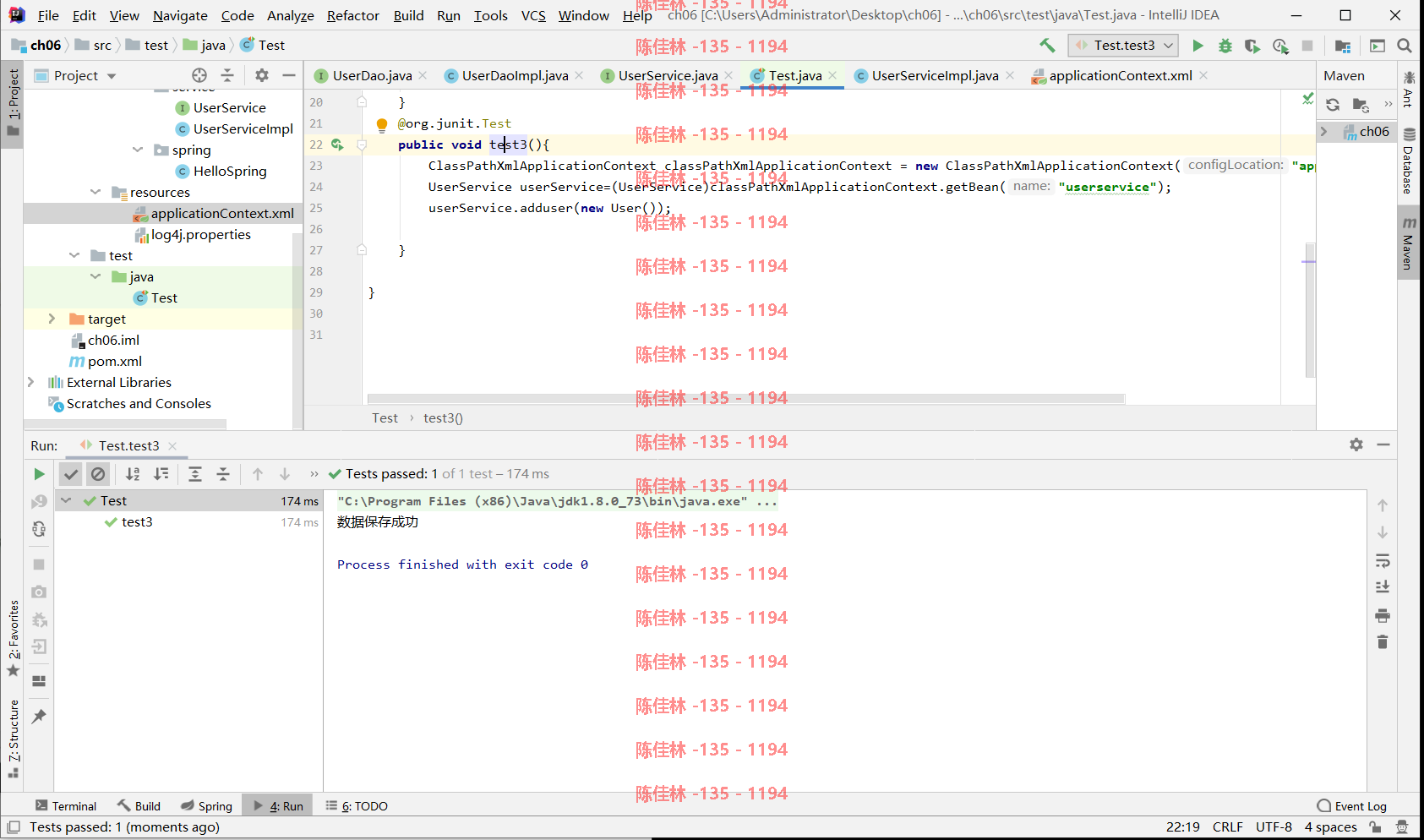Collapse the resources folder
The width and height of the screenshot is (1424, 840).
tap(95, 192)
